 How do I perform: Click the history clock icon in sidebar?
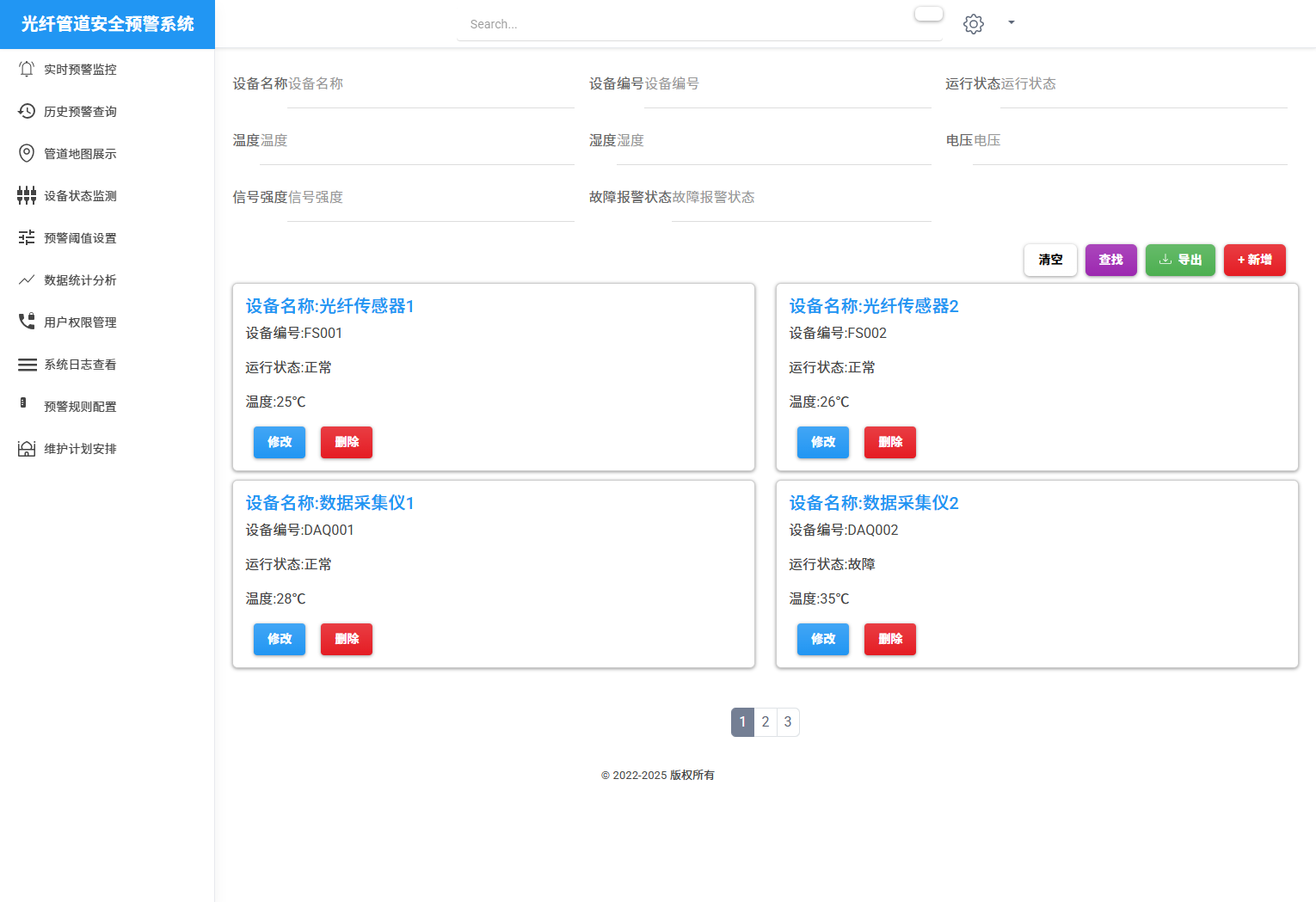27,111
